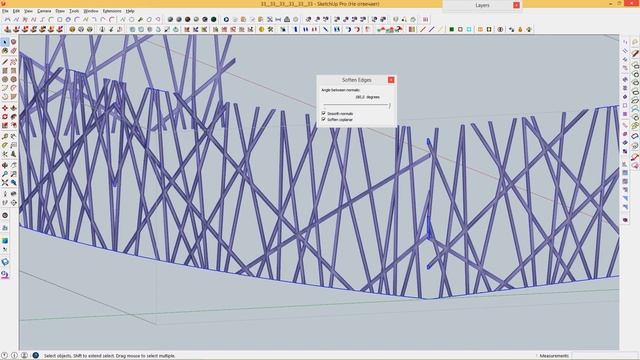Select the Zoom tool
Image resolution: width=640 pixels, height=360 pixels.
coord(5,174)
